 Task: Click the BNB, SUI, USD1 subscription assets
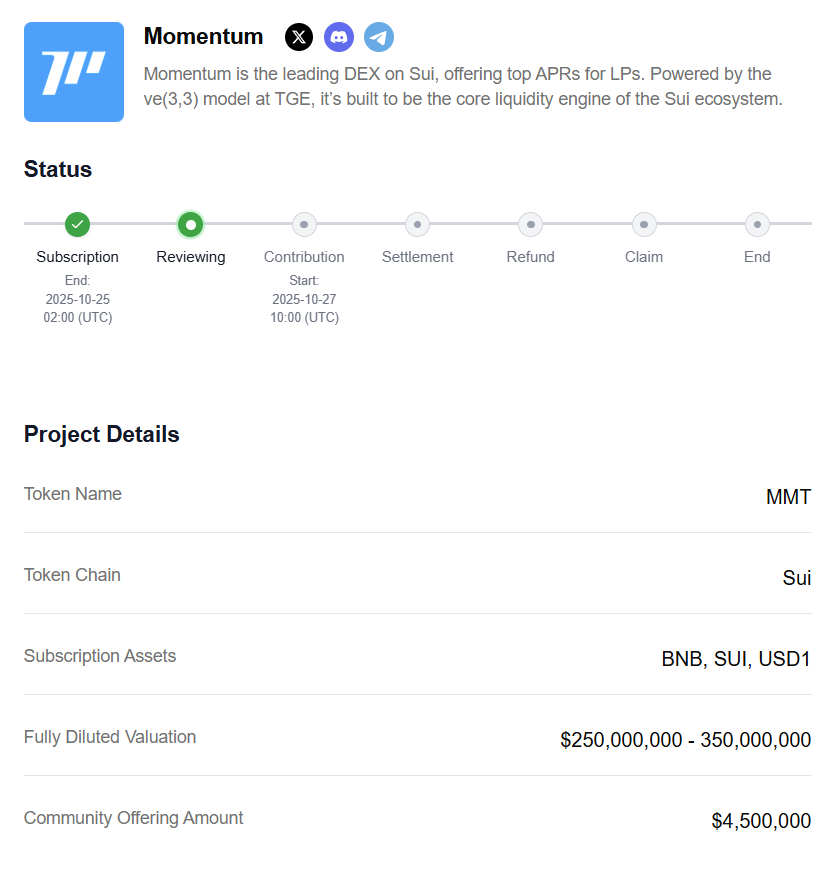pos(735,659)
